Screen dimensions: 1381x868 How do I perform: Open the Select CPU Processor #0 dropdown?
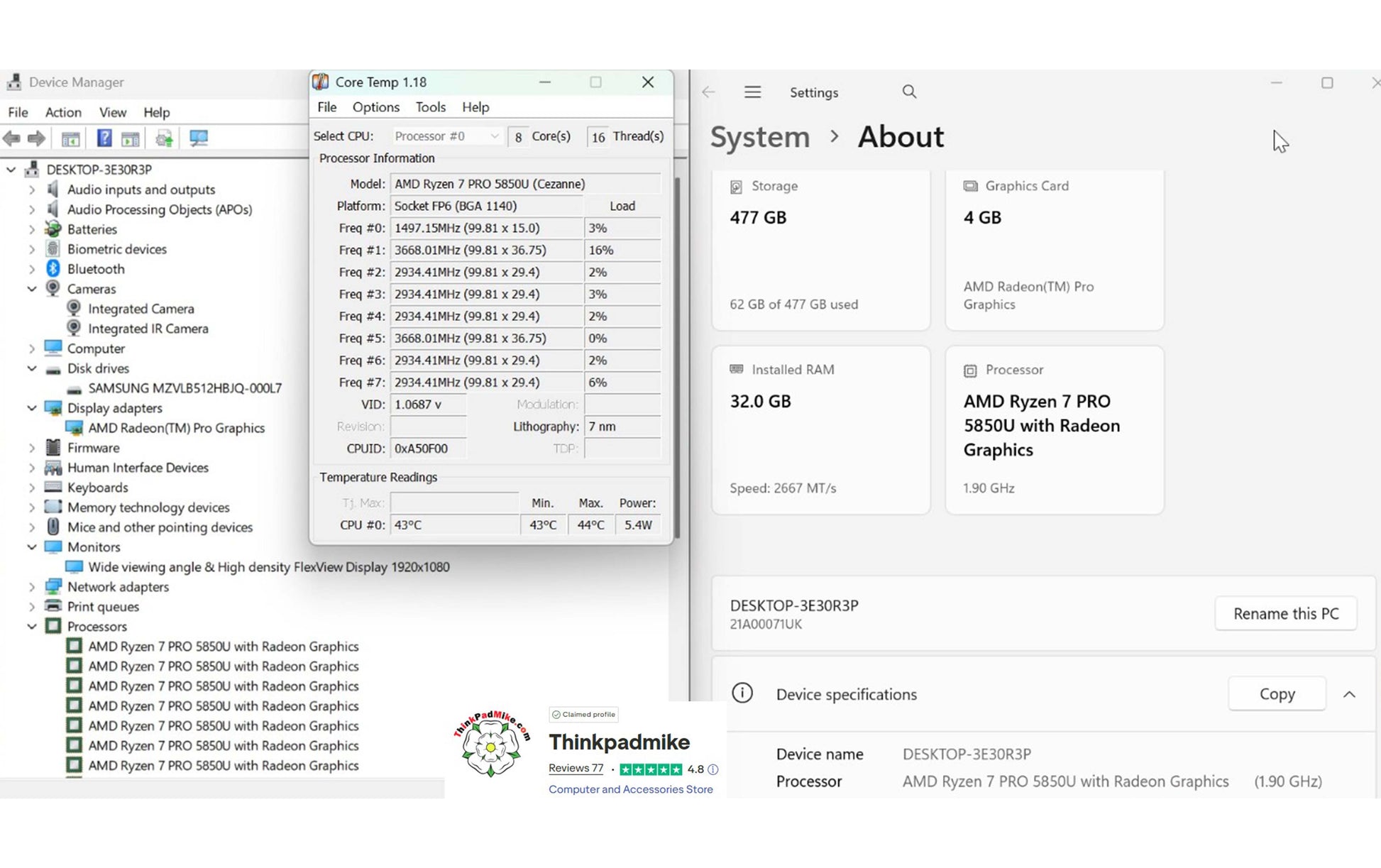point(446,136)
